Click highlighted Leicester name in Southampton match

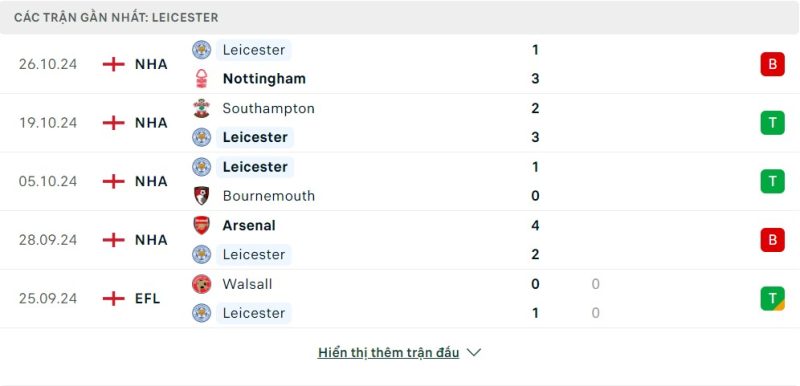(255, 137)
